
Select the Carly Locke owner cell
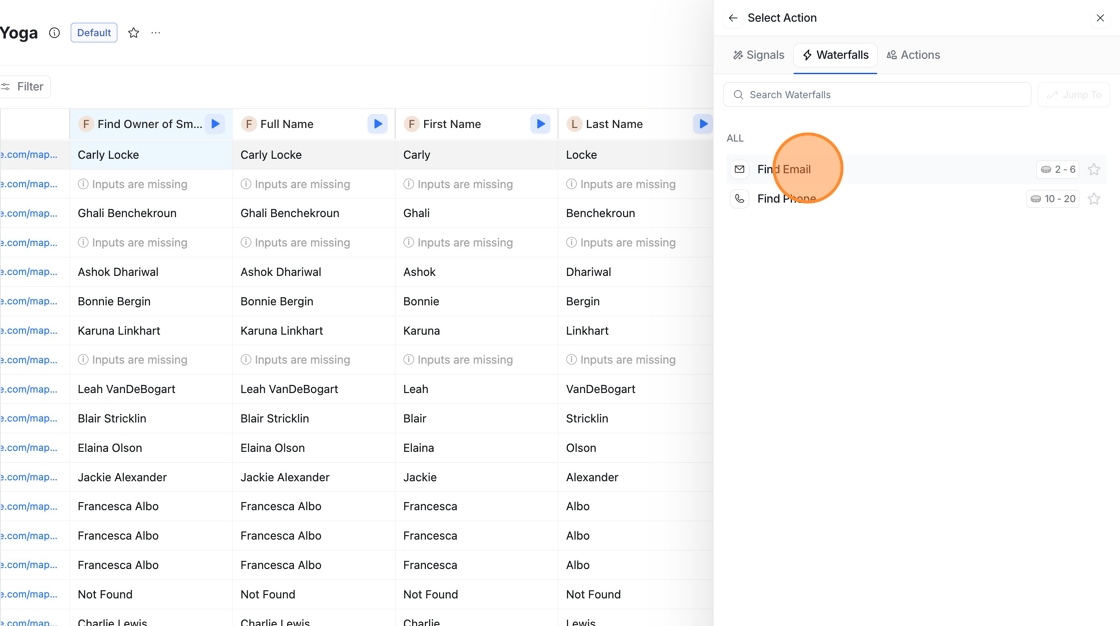pyautogui.click(x=151, y=155)
